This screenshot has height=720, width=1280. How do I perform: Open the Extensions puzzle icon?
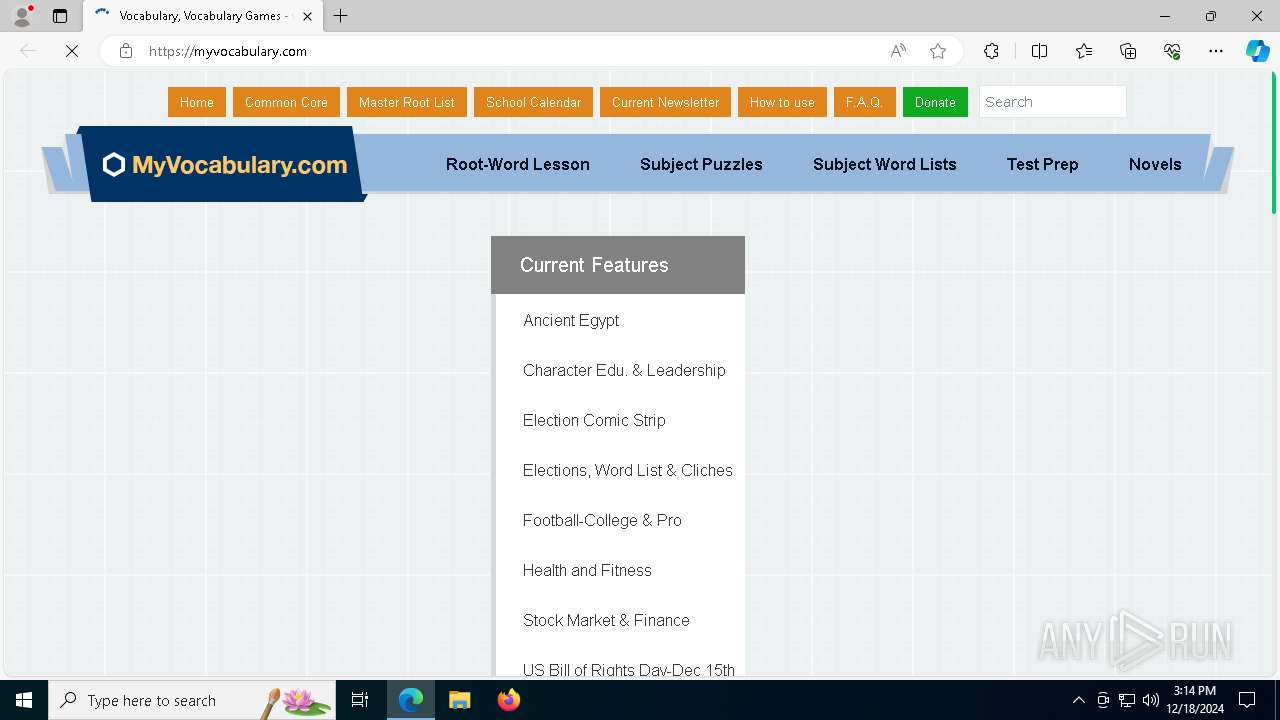[991, 51]
